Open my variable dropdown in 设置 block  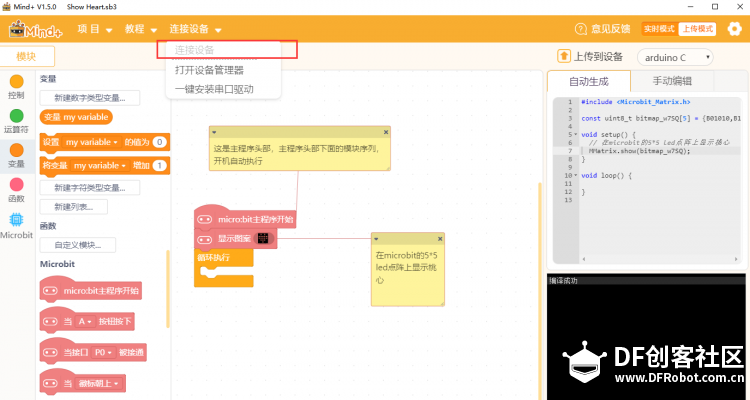click(91, 143)
